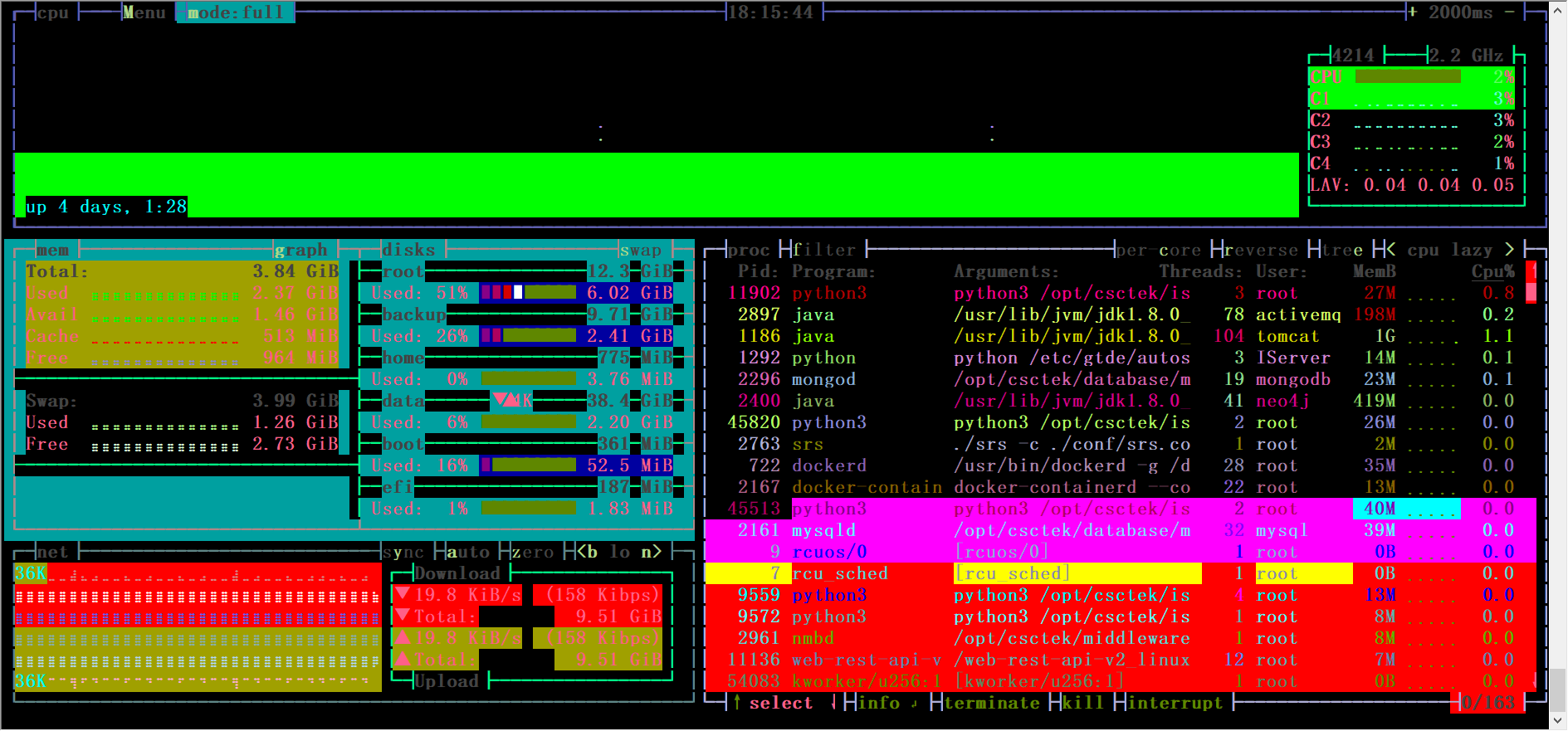
Task: Toggle memory graph display
Action: tap(300, 250)
